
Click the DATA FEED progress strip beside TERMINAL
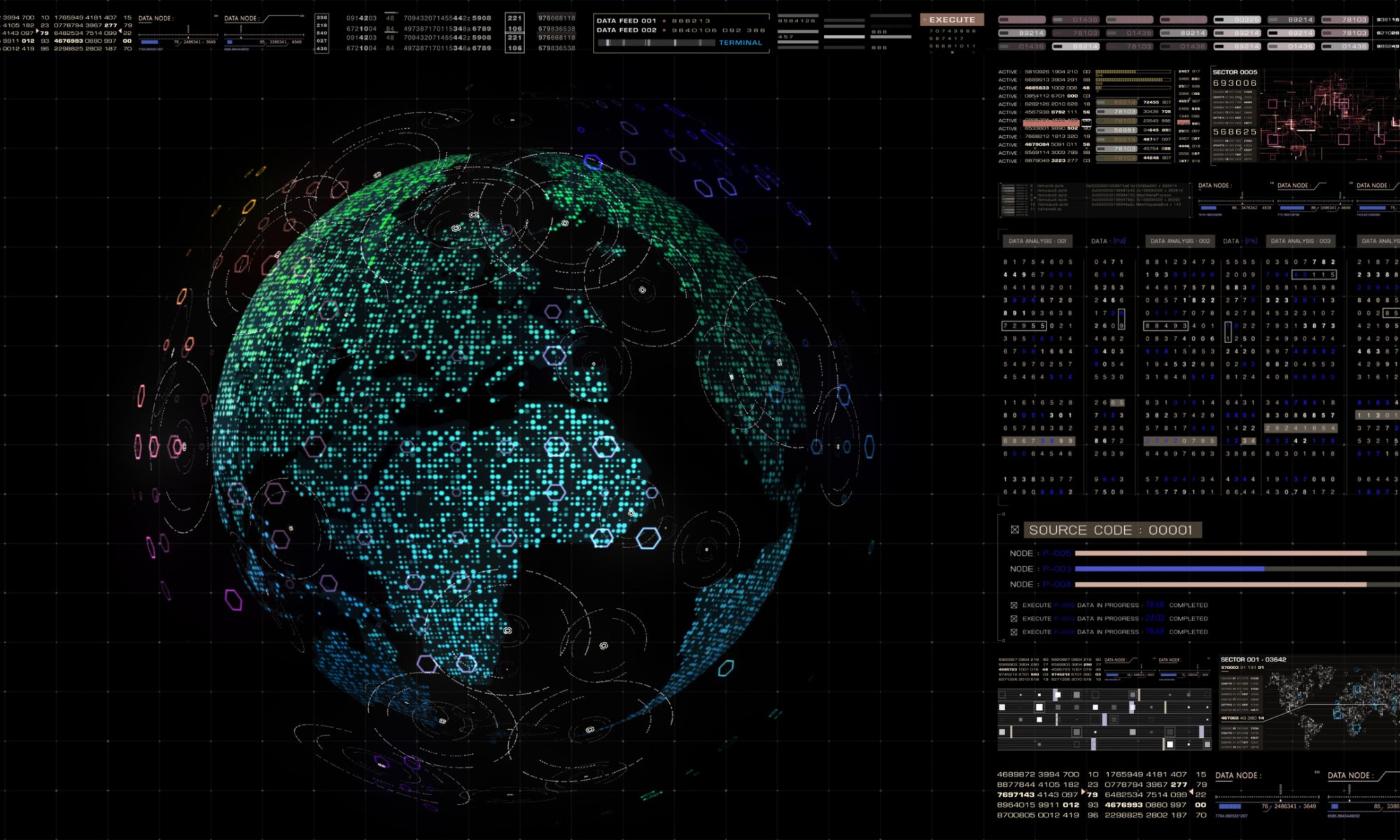[x=656, y=43]
